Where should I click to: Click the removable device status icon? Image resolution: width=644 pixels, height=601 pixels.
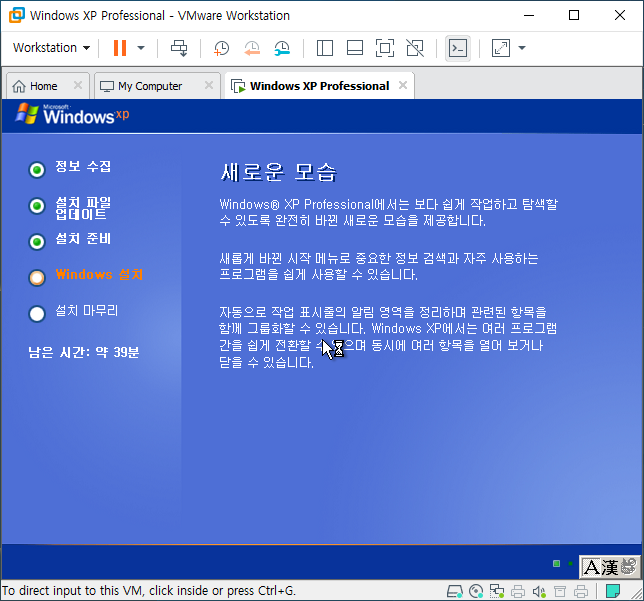(560, 591)
